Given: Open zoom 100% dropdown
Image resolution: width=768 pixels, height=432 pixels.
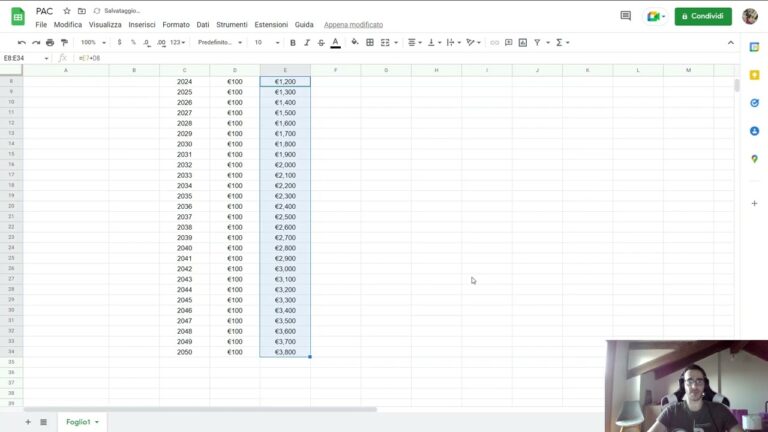Looking at the screenshot, I should pos(93,43).
